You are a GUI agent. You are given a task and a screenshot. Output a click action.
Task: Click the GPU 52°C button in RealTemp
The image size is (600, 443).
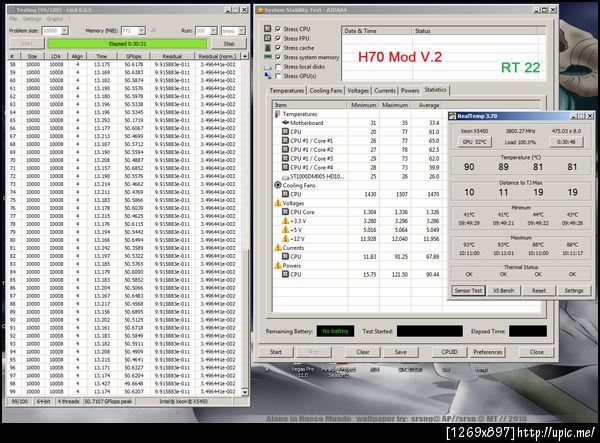click(474, 142)
